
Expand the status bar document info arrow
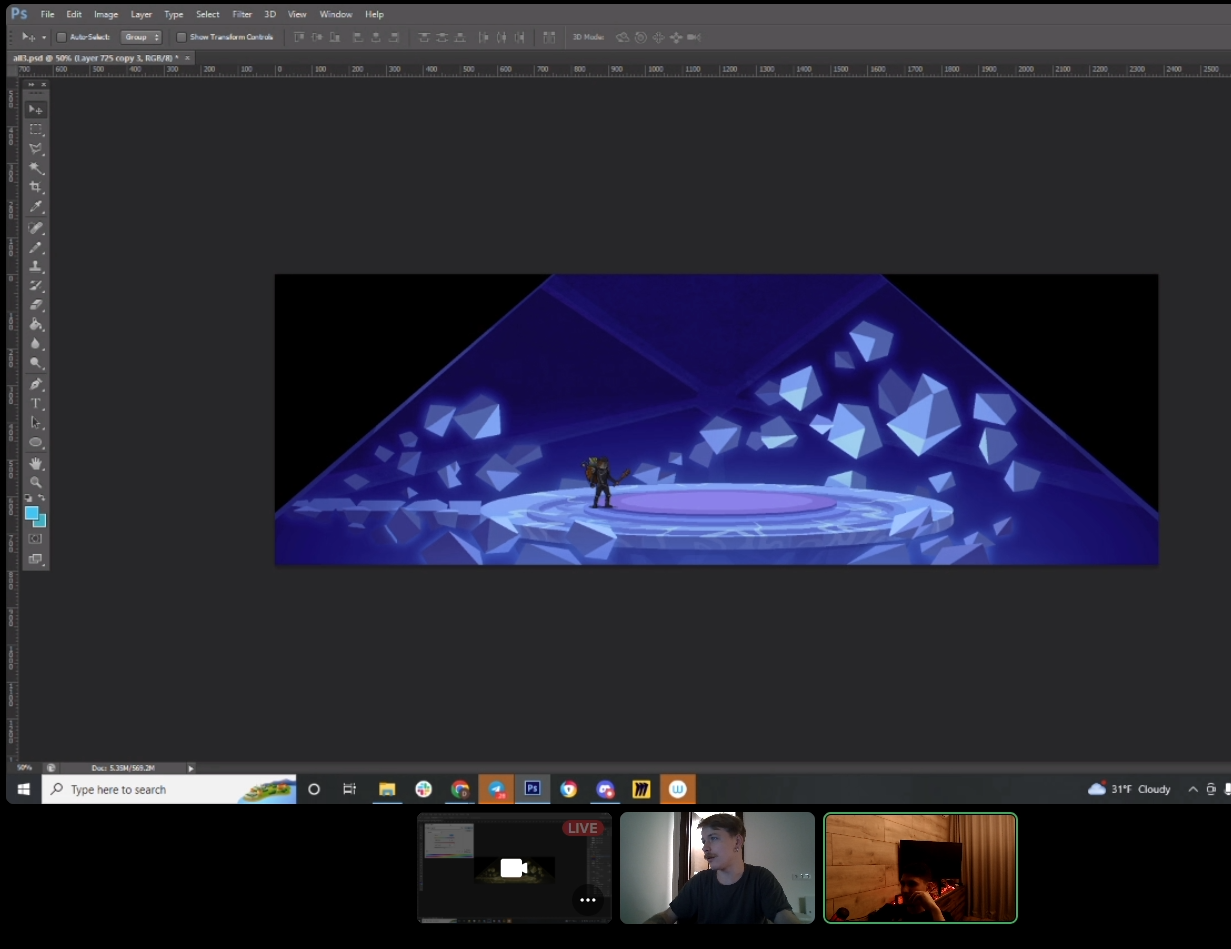(x=191, y=768)
